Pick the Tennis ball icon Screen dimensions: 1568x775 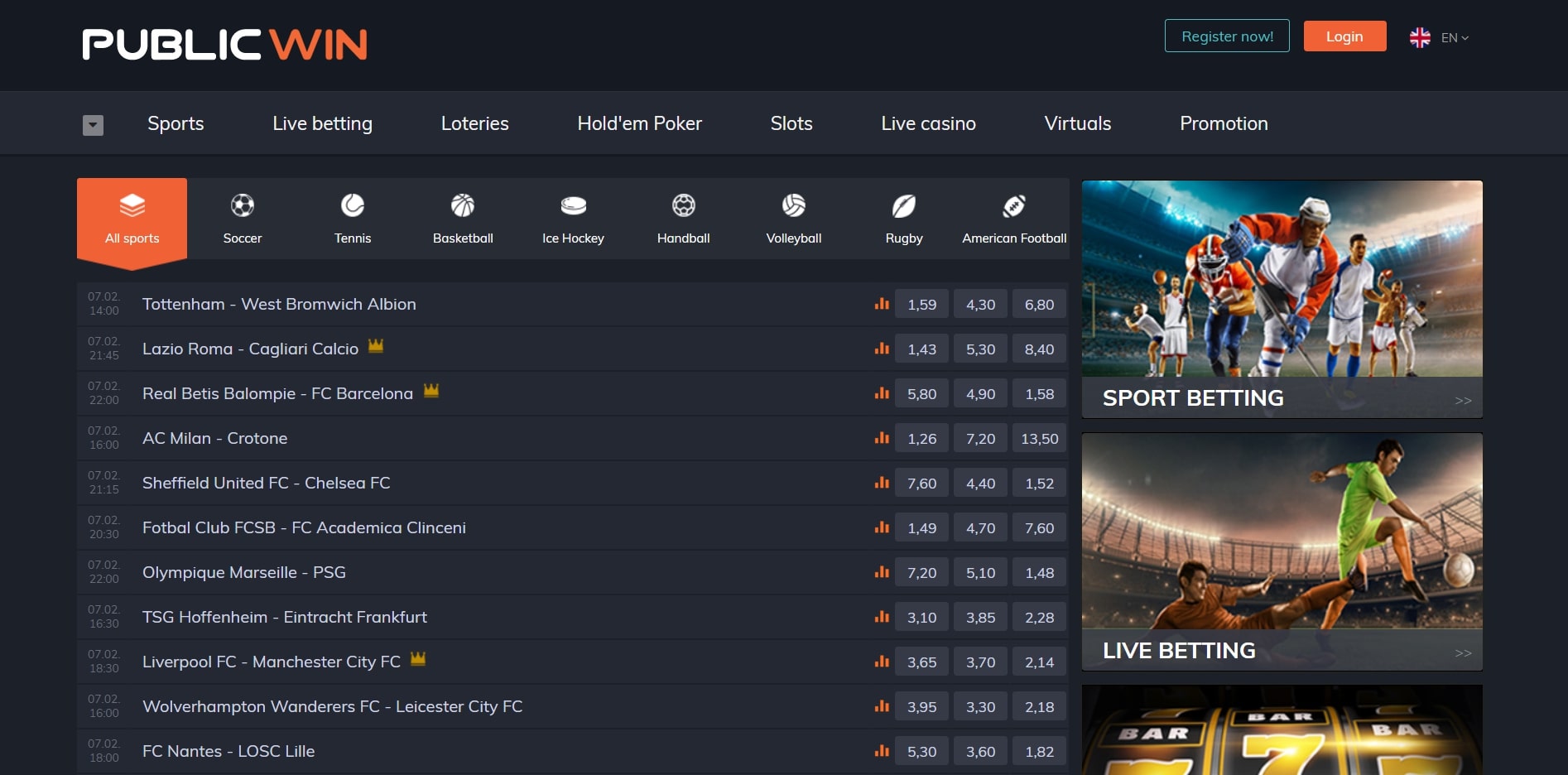[x=353, y=205]
